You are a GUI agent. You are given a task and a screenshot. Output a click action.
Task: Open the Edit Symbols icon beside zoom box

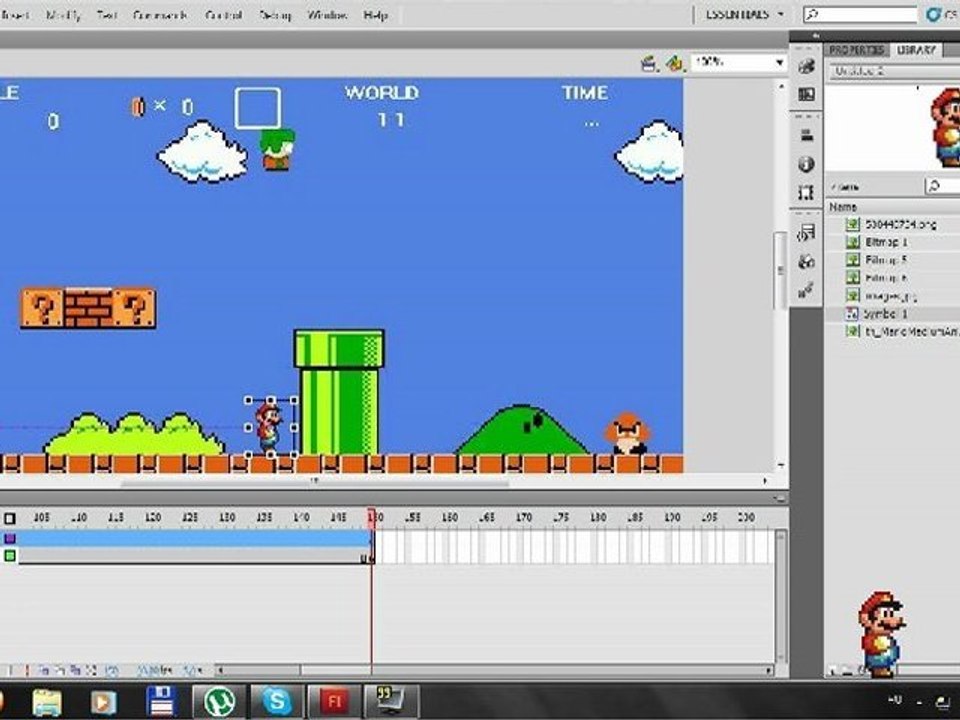(675, 62)
